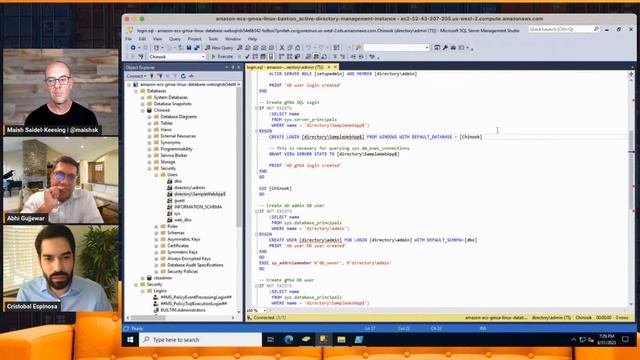Click the Windows Start button
Viewport: 640px width, 360px height.
pyautogui.click(x=130, y=340)
